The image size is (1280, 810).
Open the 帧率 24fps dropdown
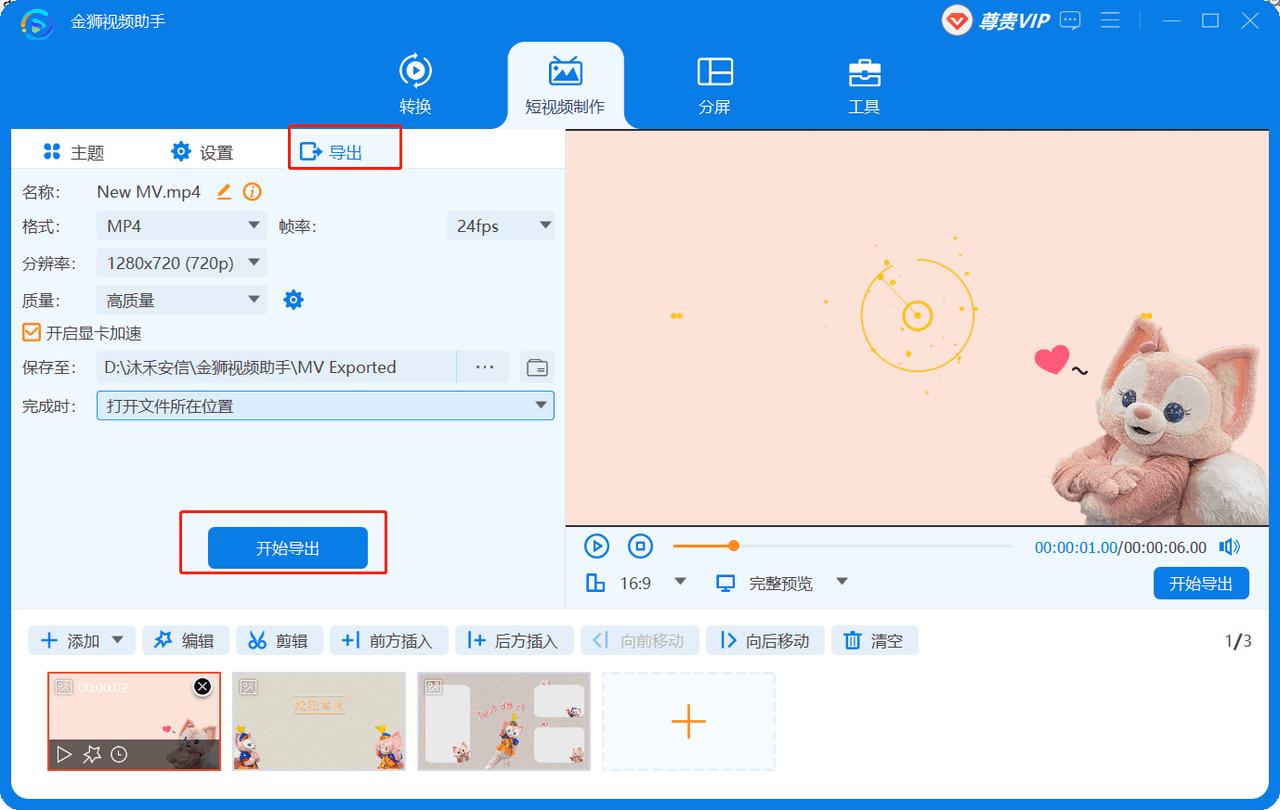coord(500,226)
